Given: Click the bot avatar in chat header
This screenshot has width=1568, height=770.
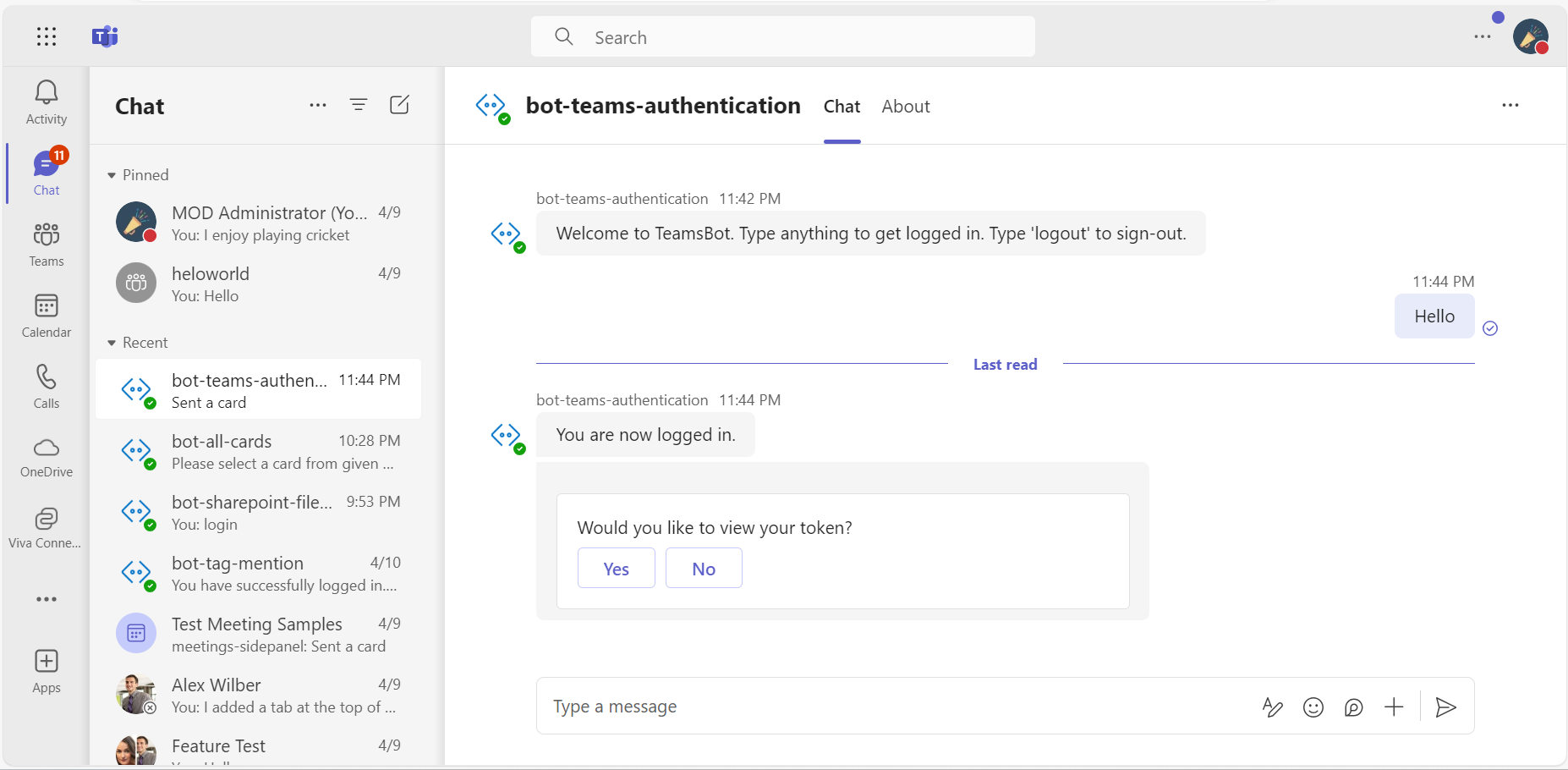Looking at the screenshot, I should pyautogui.click(x=493, y=107).
